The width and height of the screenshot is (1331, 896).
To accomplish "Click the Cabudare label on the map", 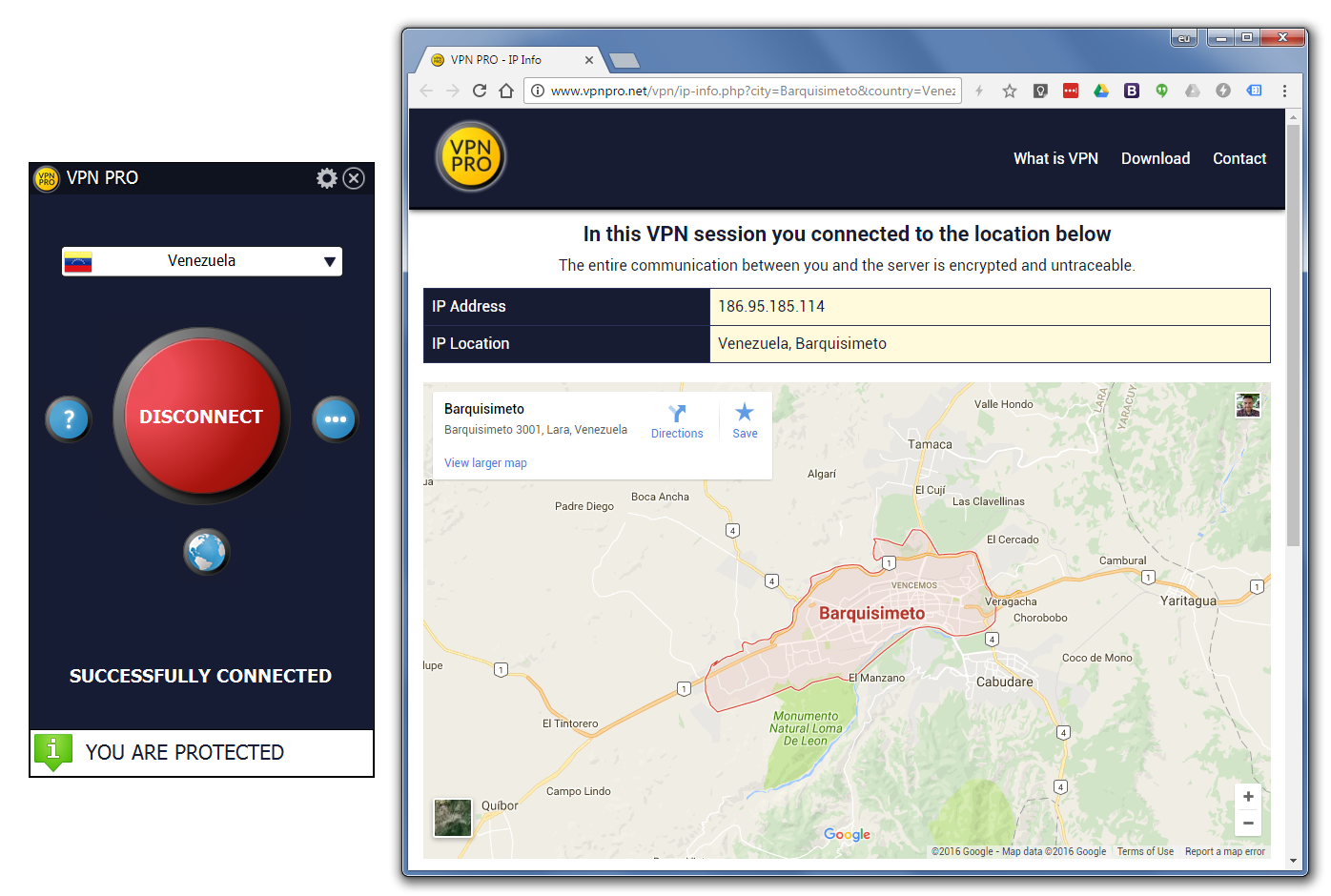I will click(x=1005, y=682).
